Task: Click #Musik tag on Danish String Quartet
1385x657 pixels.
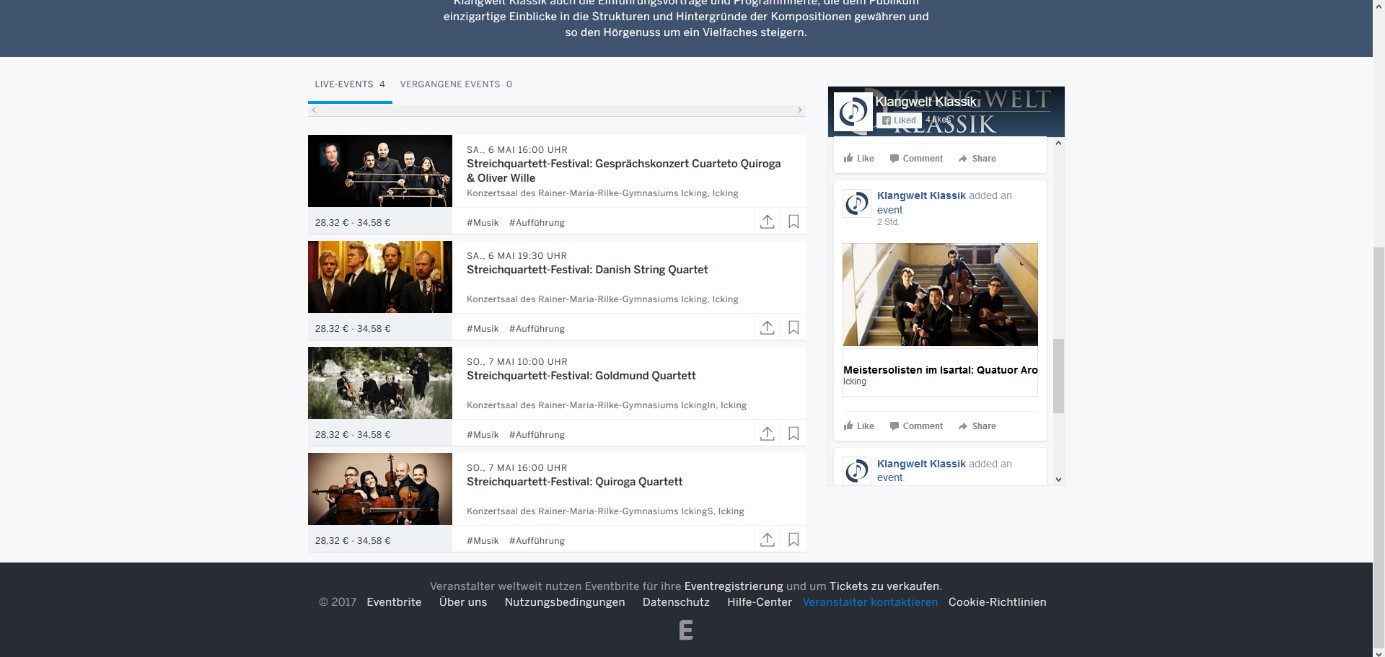Action: tap(483, 329)
